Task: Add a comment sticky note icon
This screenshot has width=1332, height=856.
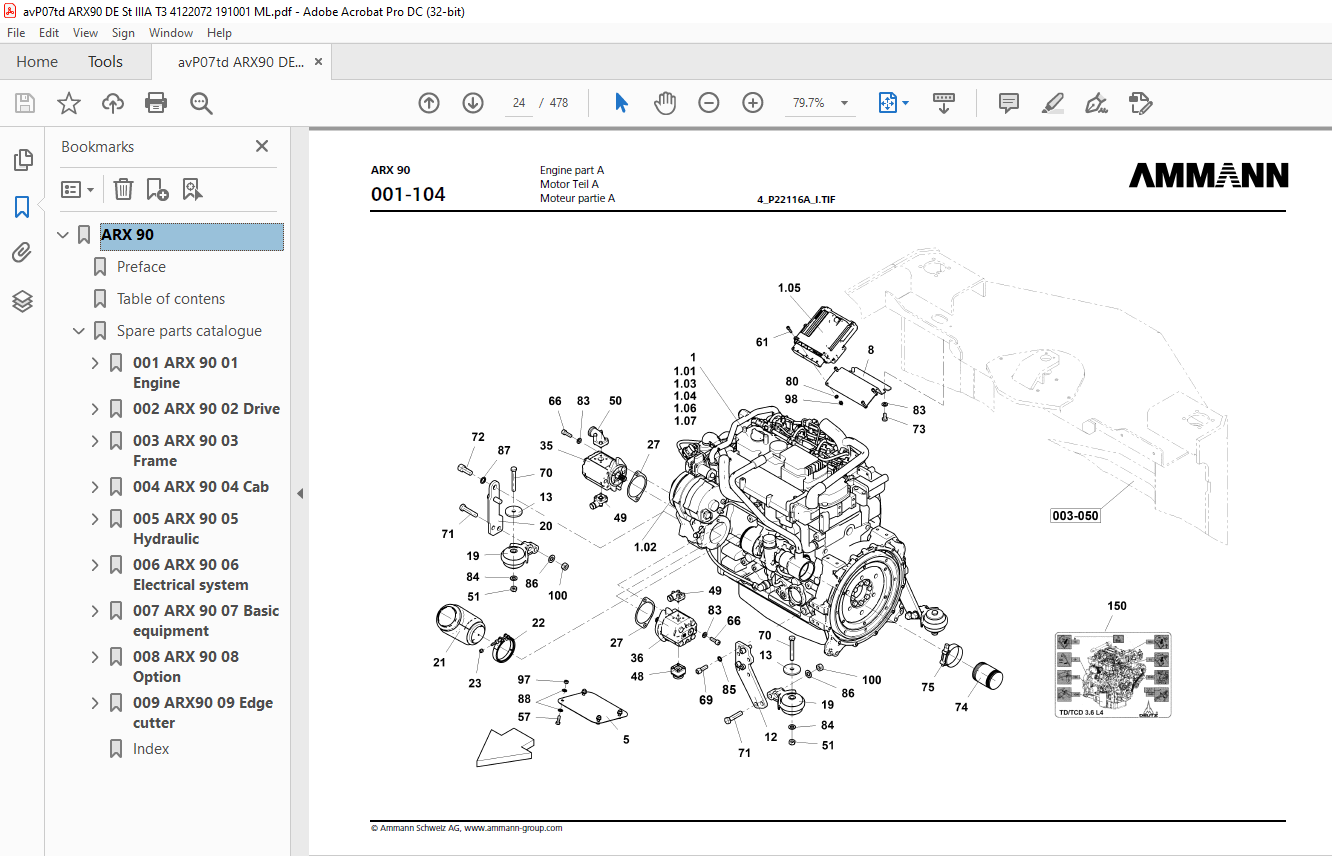Action: [1009, 103]
